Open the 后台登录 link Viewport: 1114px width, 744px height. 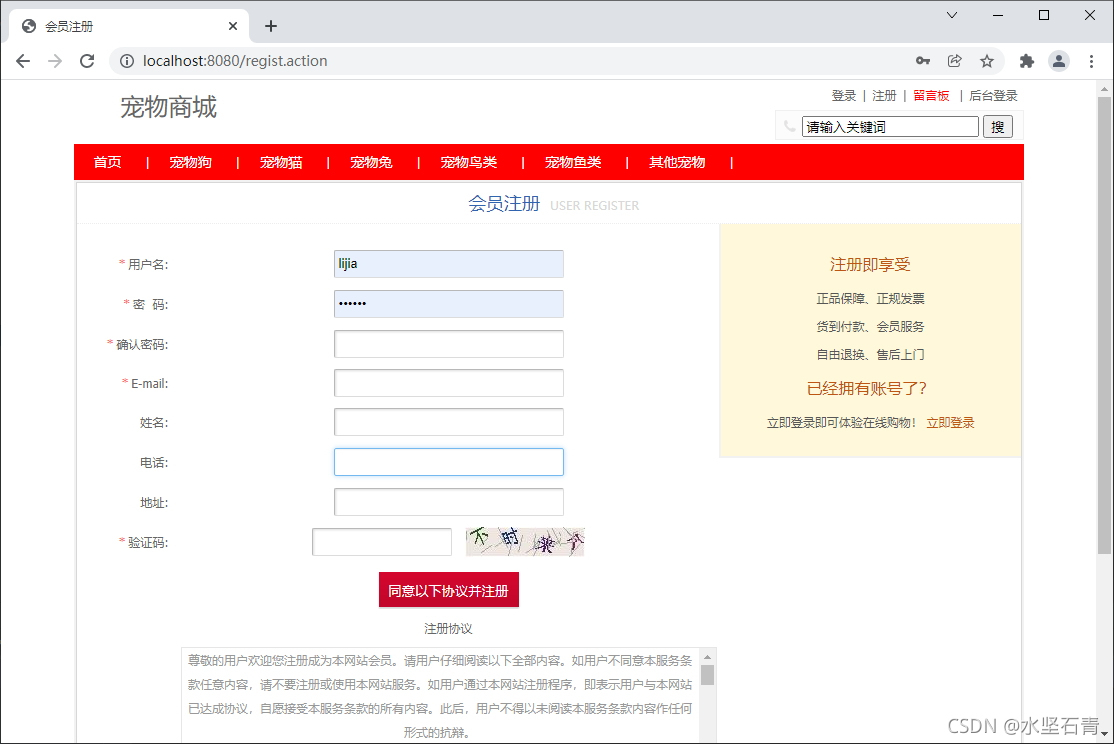tap(993, 95)
